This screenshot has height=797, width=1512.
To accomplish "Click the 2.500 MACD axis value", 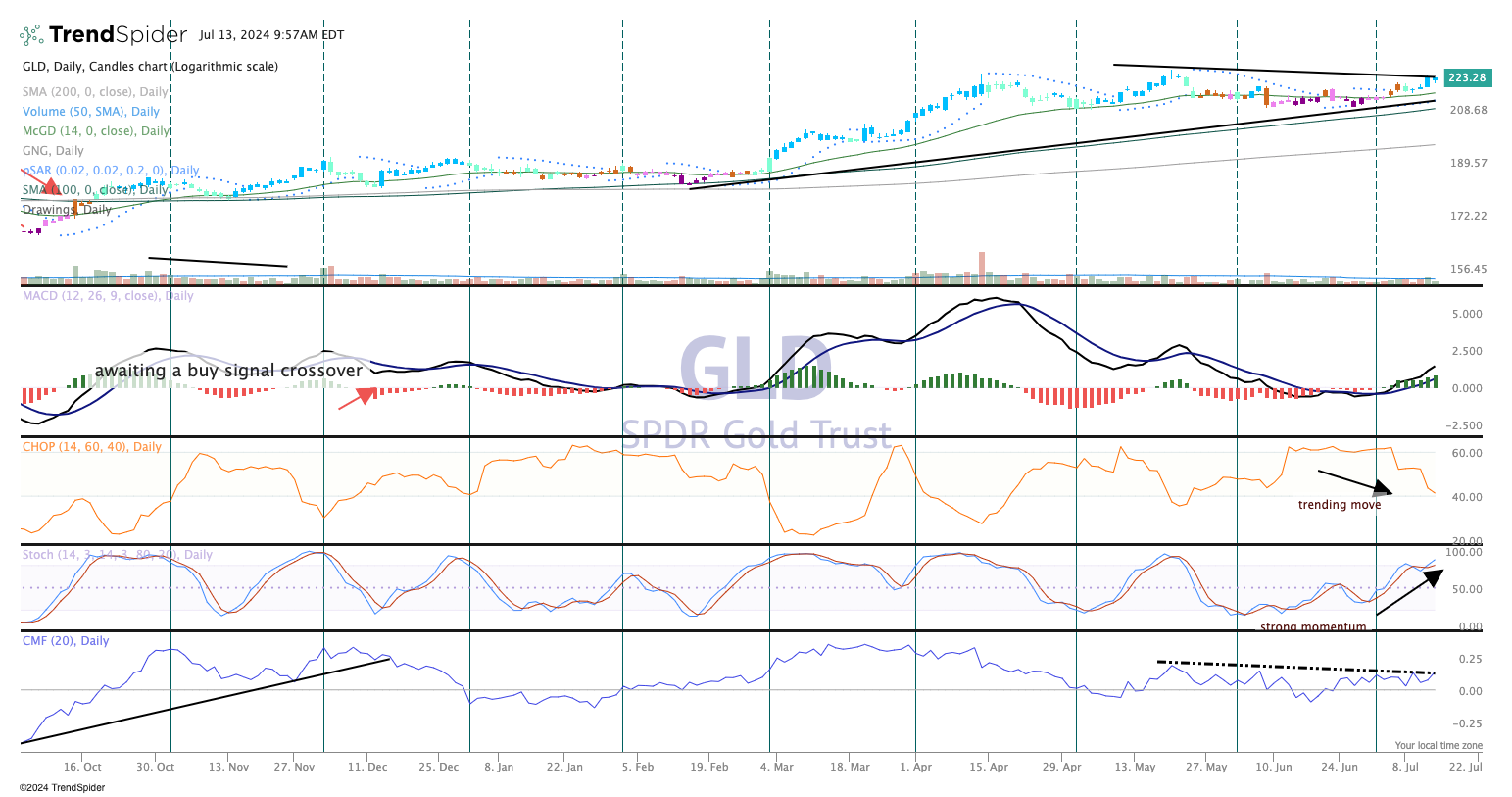I will [x=1467, y=351].
